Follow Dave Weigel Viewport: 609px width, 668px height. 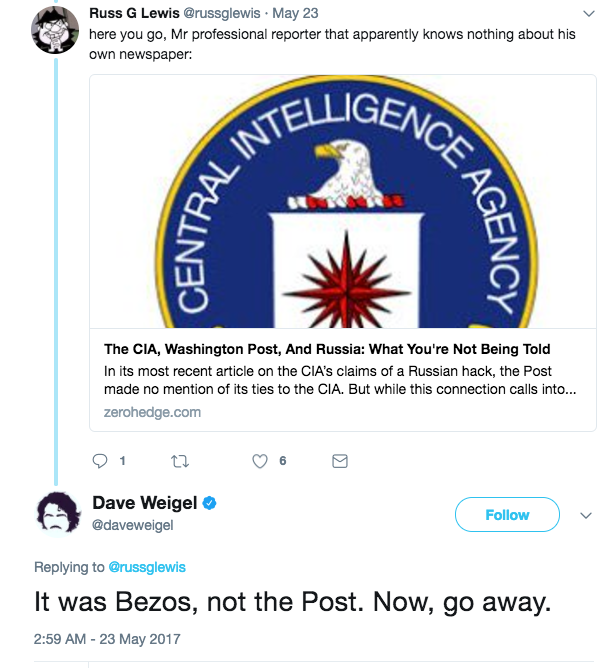pyautogui.click(x=507, y=515)
